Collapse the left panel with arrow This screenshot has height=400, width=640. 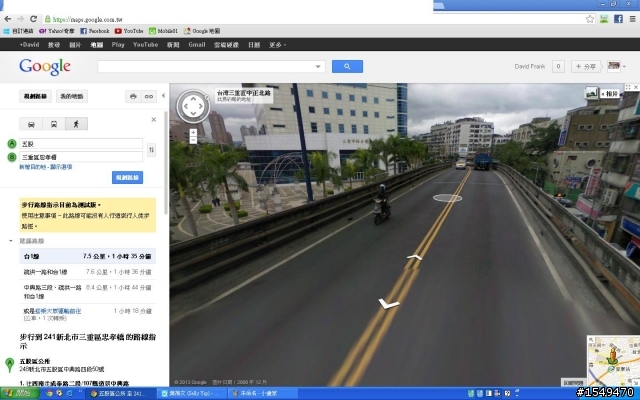pyautogui.click(x=163, y=96)
